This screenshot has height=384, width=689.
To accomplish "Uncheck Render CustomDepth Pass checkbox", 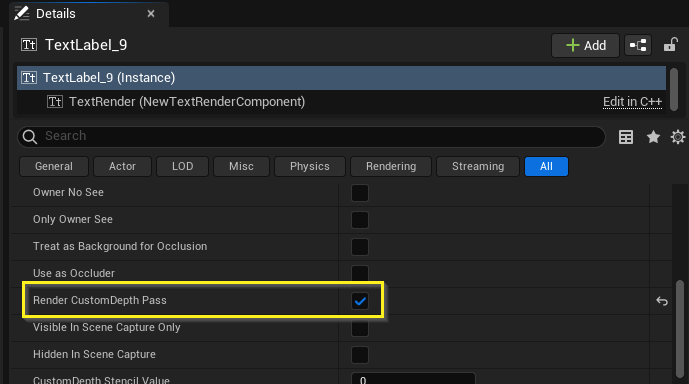I will (x=360, y=301).
